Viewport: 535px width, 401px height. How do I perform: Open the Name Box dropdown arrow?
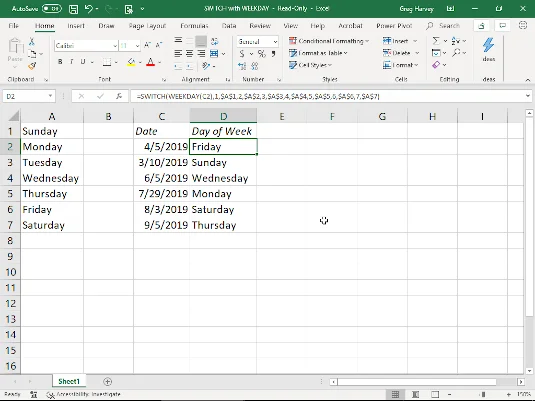click(50, 96)
